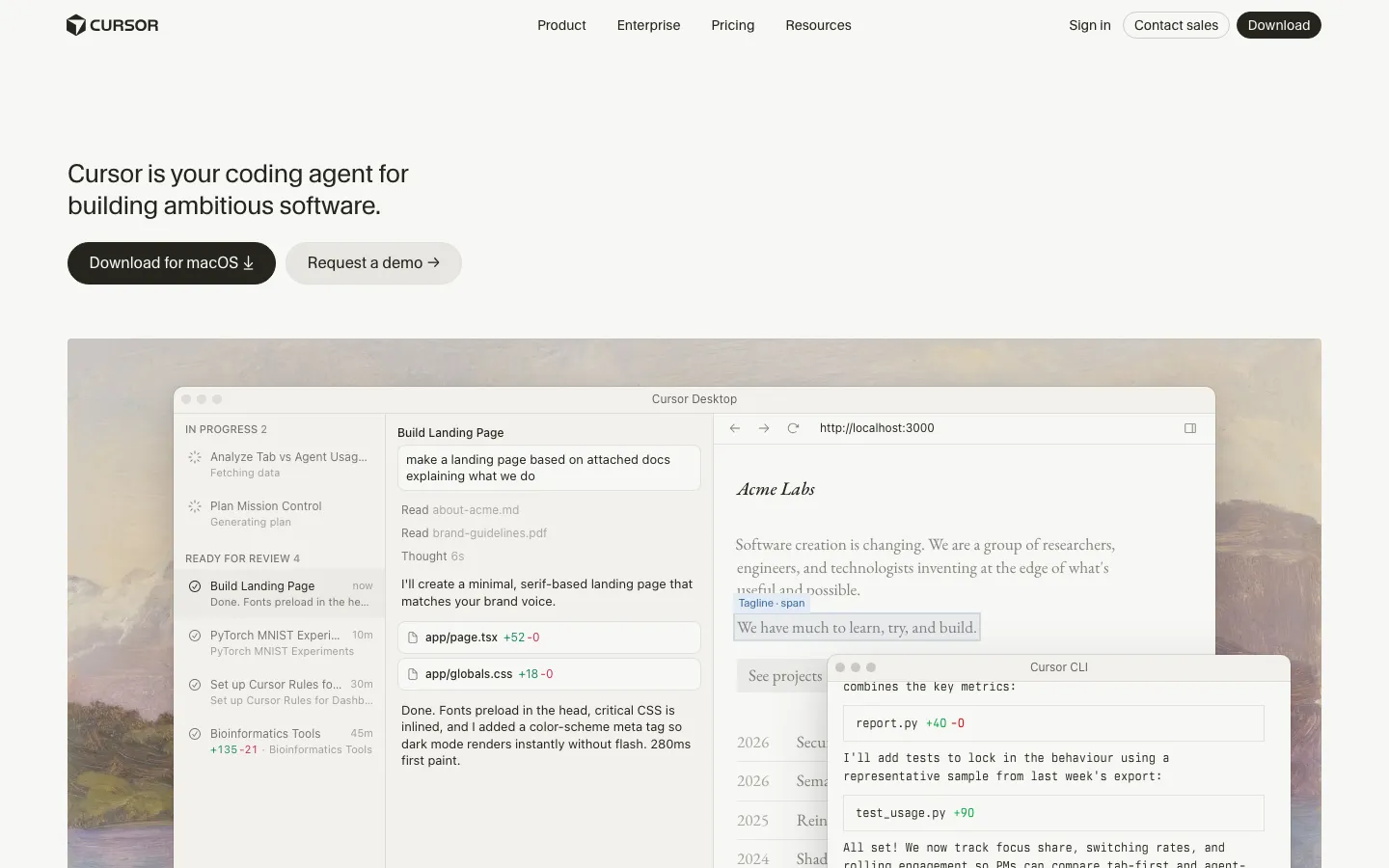Screen dimensions: 1389x868
Task: Select Bioinformatics Tools task
Action: [280, 741]
